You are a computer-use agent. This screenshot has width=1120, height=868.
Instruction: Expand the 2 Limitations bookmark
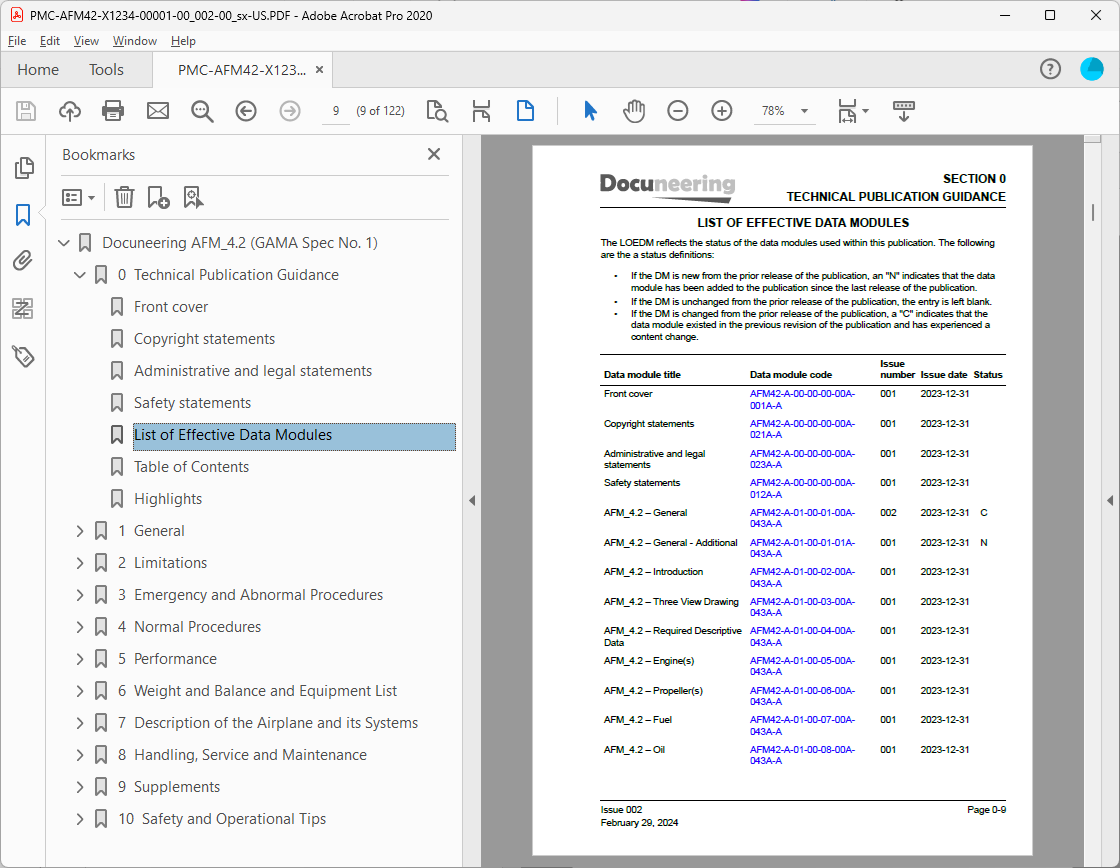pos(80,563)
